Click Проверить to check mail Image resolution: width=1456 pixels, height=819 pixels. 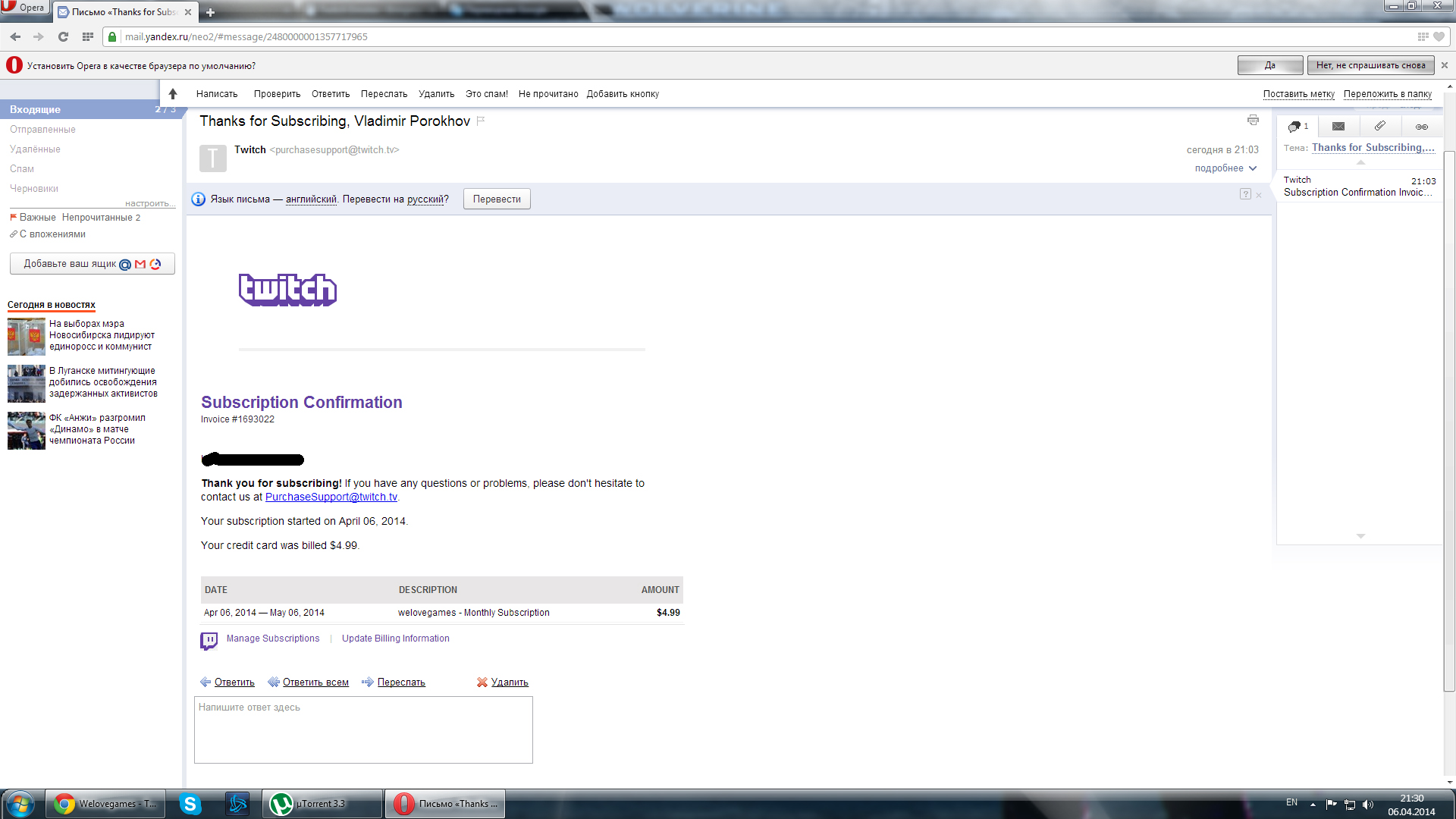pos(277,94)
